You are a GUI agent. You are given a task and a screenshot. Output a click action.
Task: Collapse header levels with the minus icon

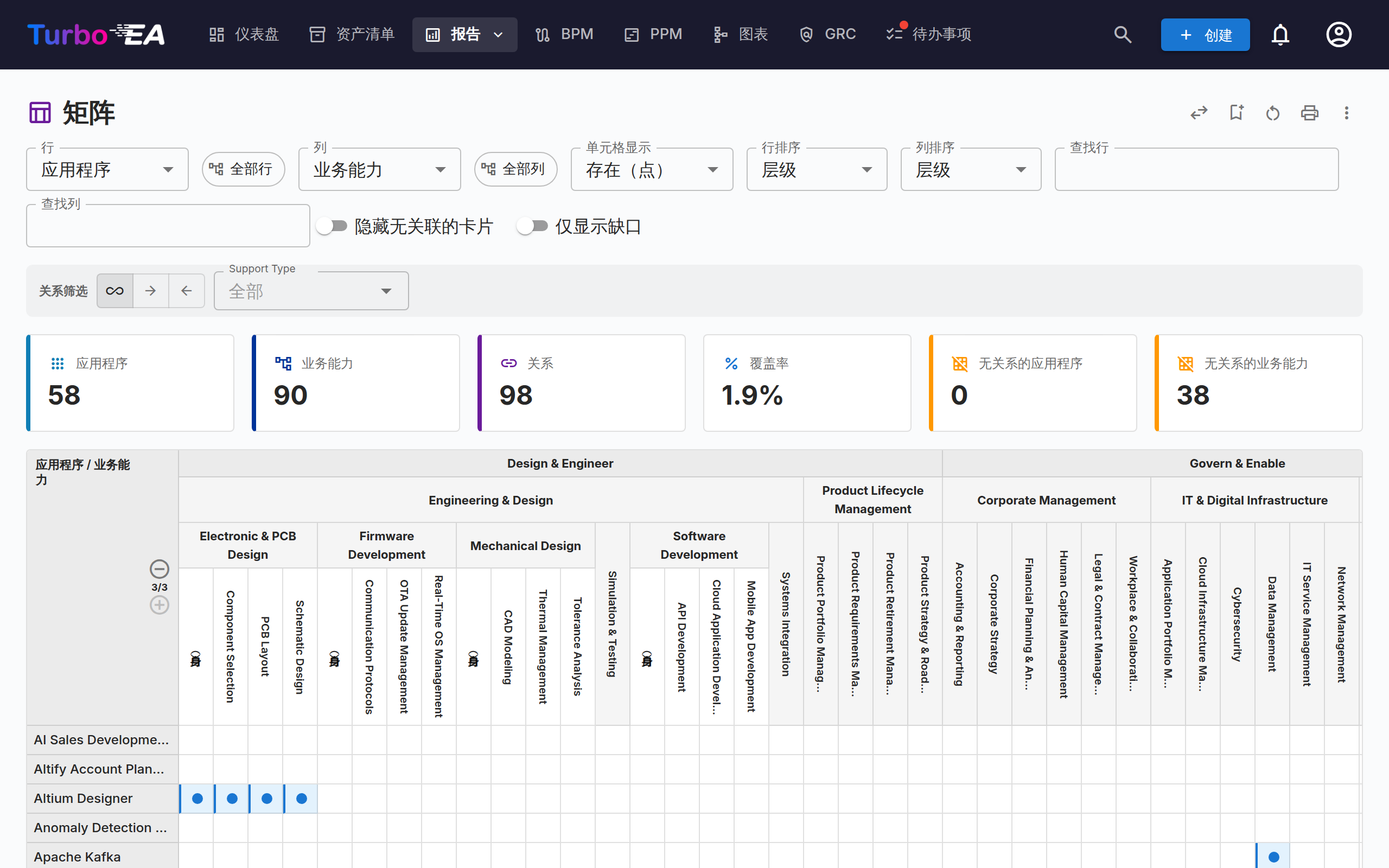(x=160, y=569)
